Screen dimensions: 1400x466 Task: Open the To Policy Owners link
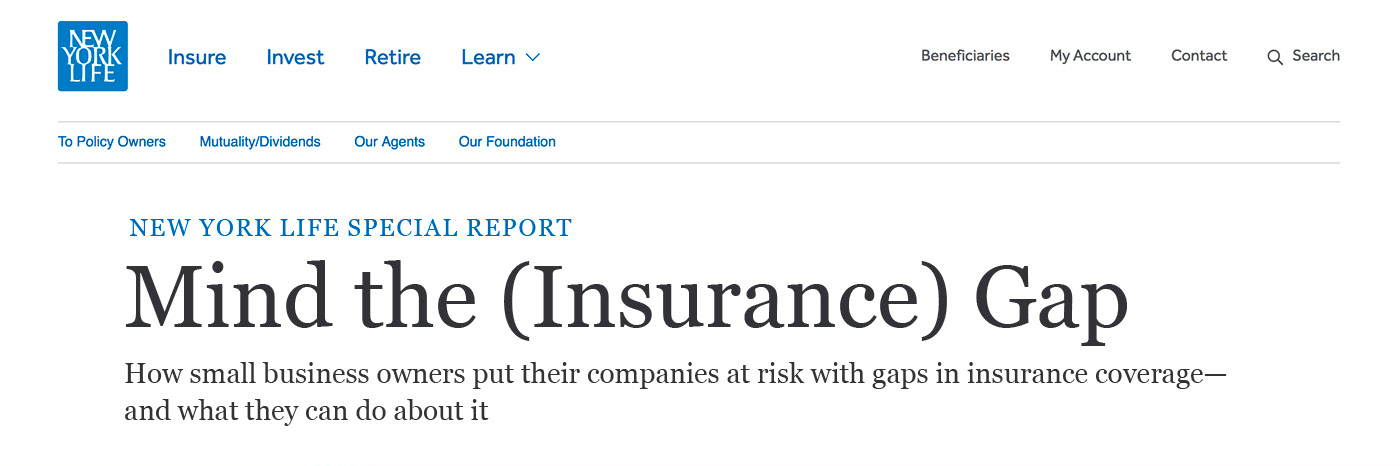[112, 142]
